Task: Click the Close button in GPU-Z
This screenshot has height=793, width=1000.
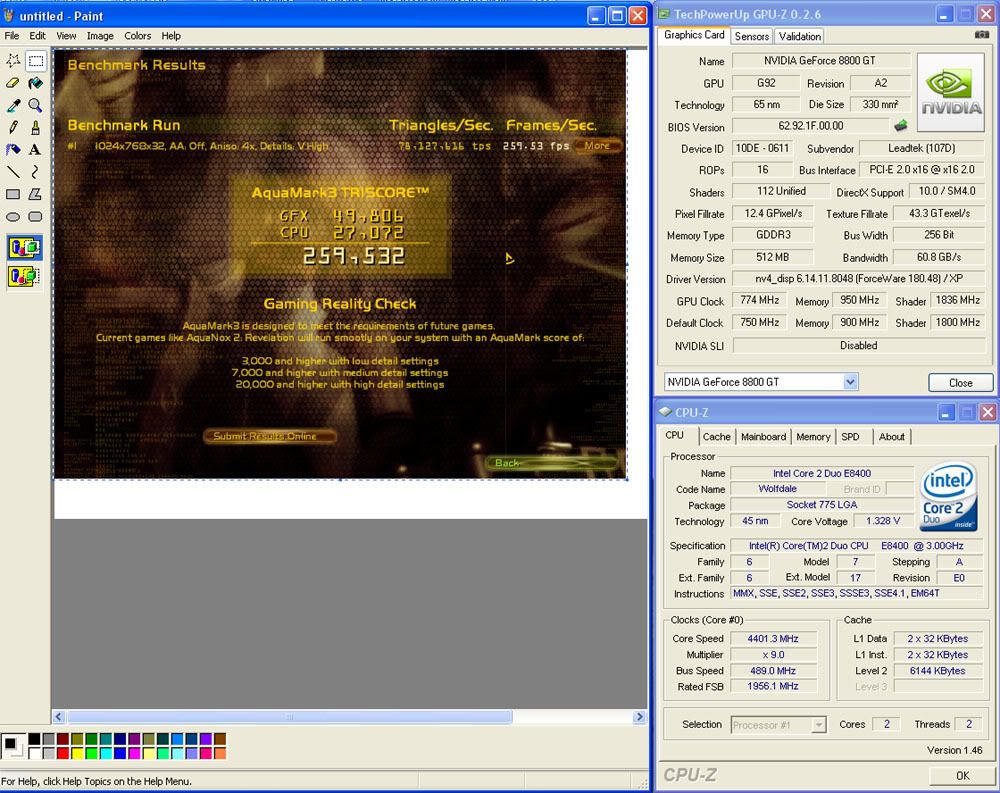Action: tap(960, 383)
